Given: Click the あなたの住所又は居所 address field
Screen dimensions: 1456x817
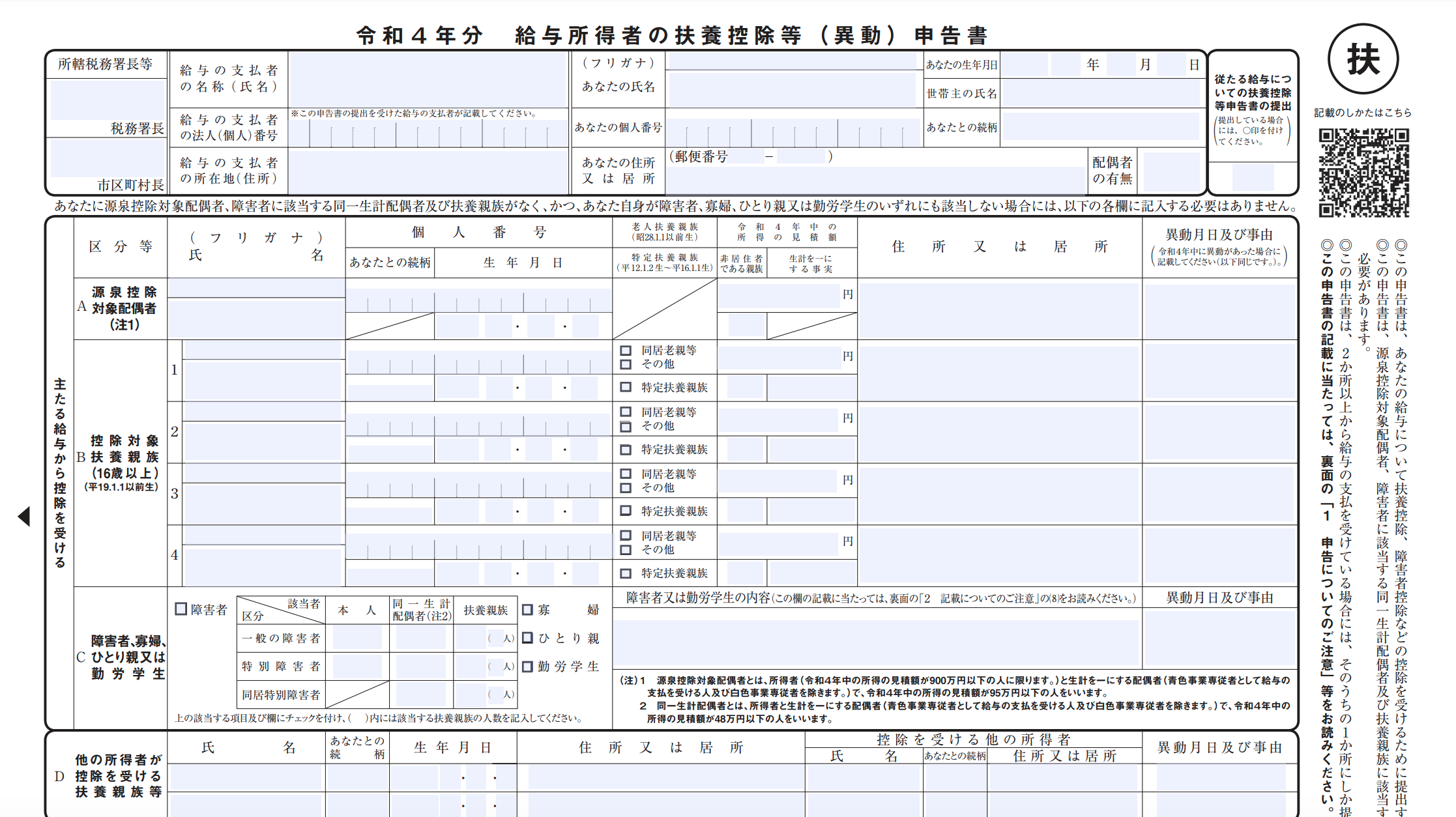Looking at the screenshot, I should point(877,180).
